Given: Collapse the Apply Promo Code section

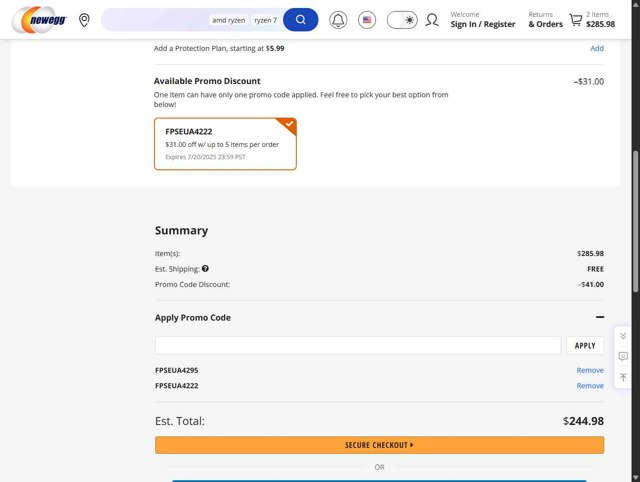Looking at the screenshot, I should [599, 317].
